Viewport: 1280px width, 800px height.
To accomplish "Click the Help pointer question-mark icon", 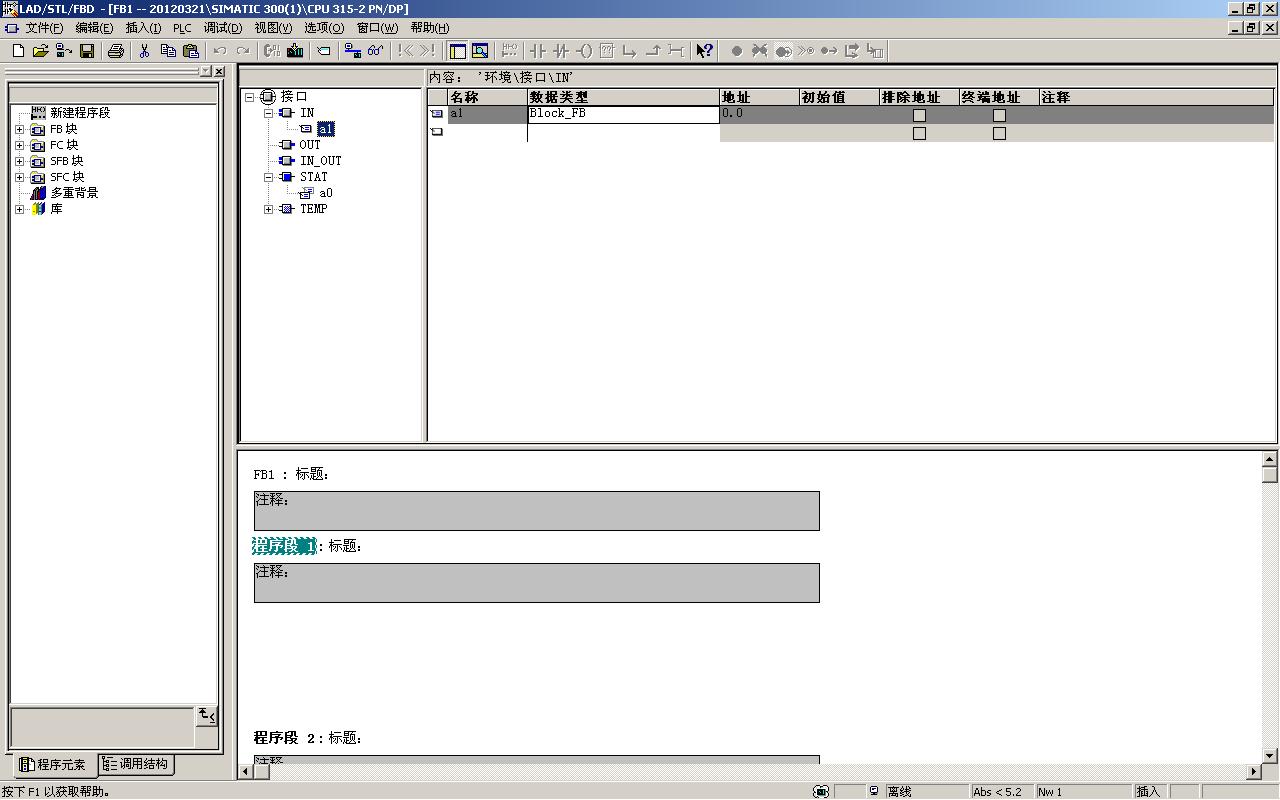I will [705, 51].
